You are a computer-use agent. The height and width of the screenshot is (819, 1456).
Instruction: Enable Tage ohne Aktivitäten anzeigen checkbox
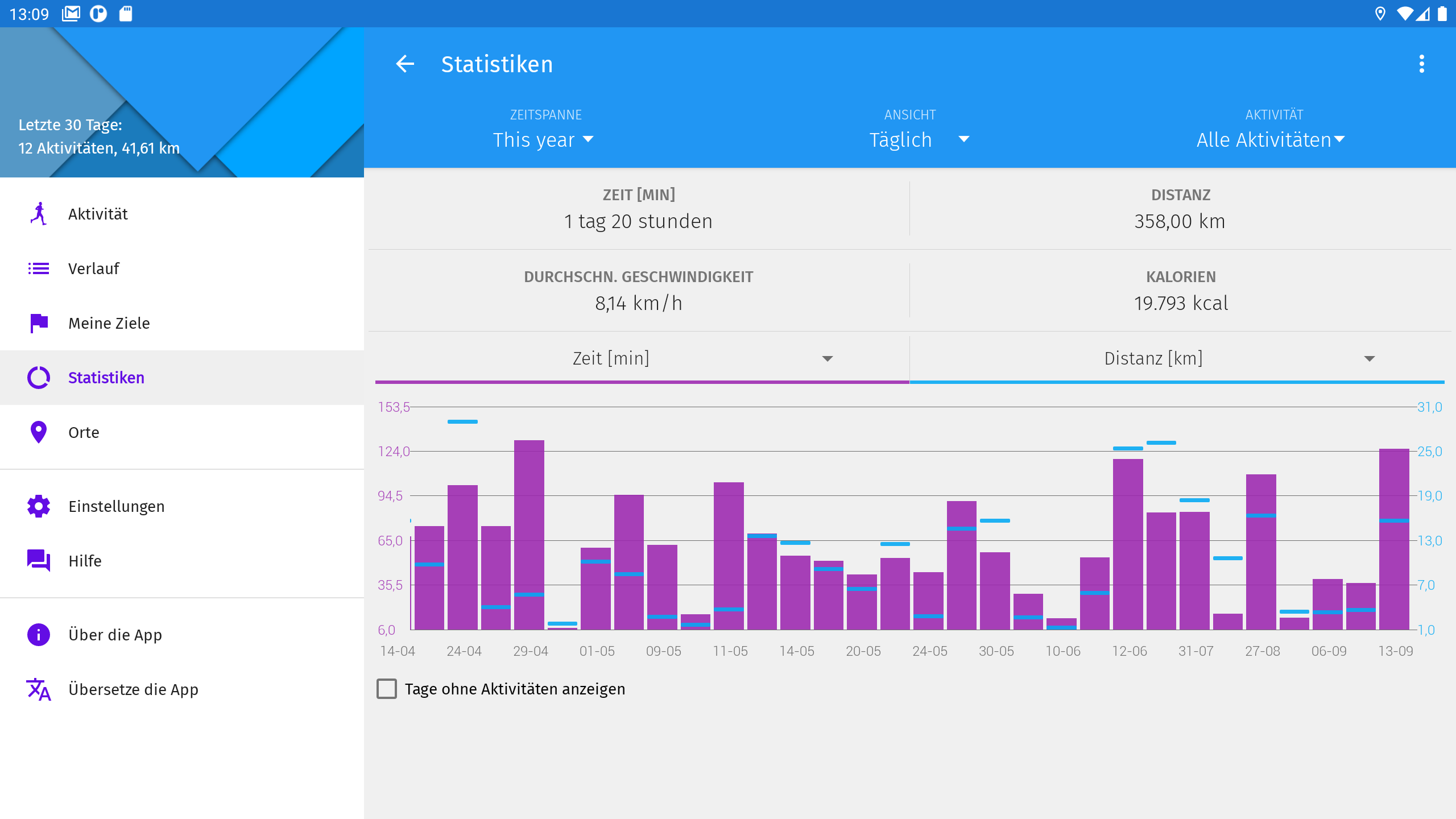pyautogui.click(x=387, y=689)
